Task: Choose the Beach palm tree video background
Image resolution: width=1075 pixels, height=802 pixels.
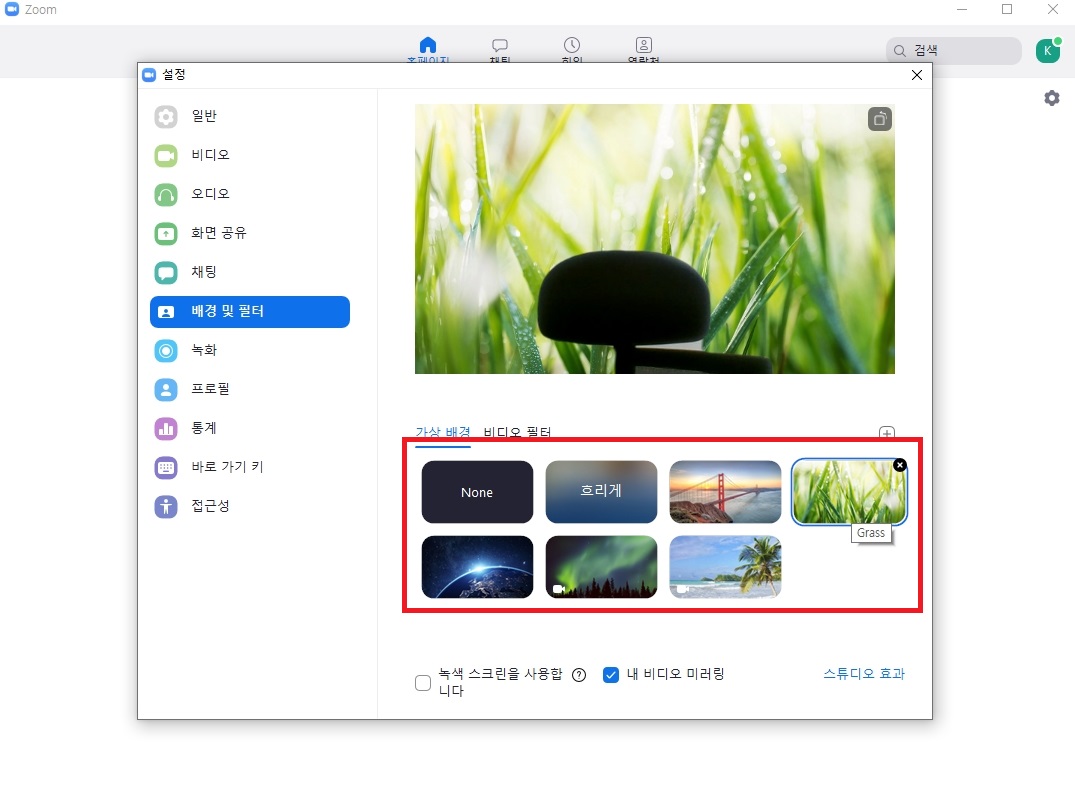Action: click(x=725, y=567)
